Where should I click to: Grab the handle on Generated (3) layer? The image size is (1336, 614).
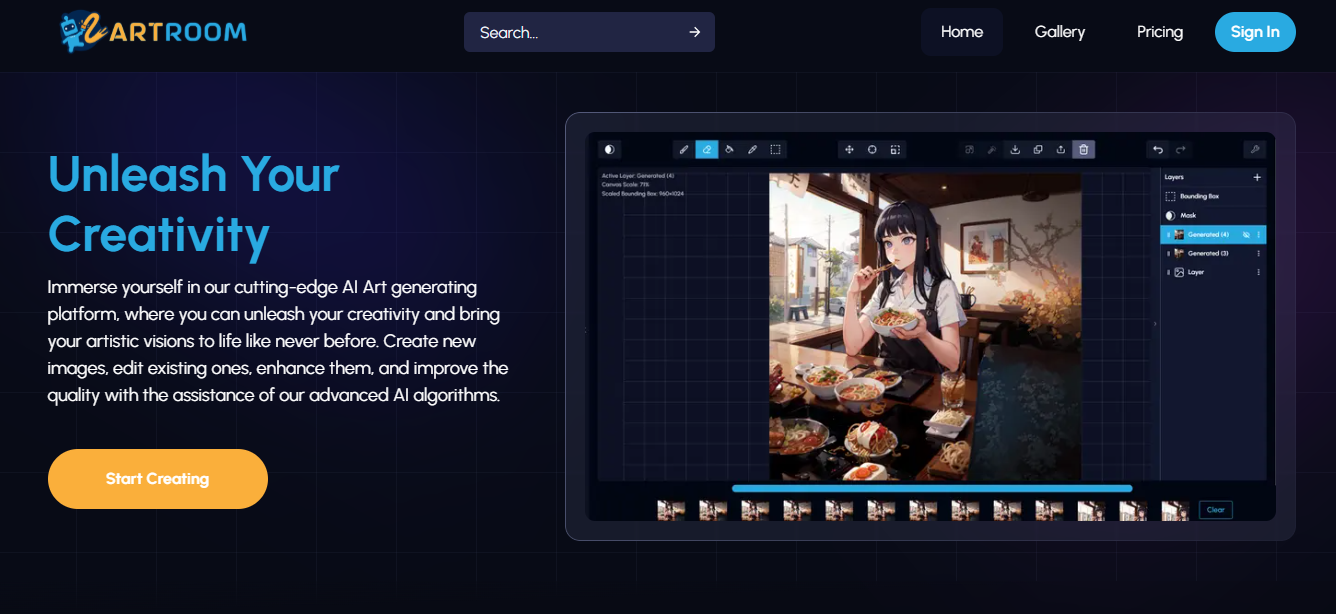pyautogui.click(x=1168, y=253)
